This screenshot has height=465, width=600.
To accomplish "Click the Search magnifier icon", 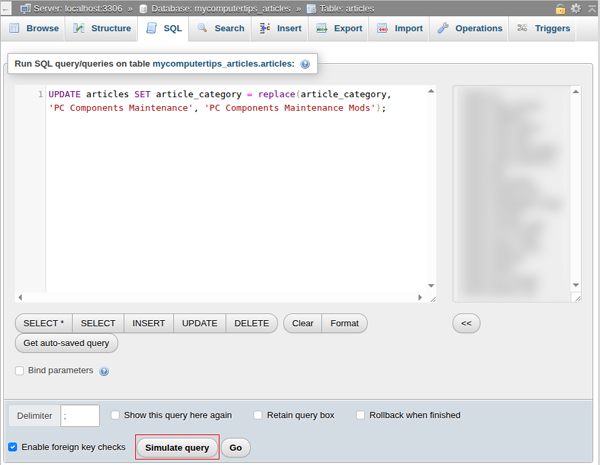I will click(x=202, y=28).
